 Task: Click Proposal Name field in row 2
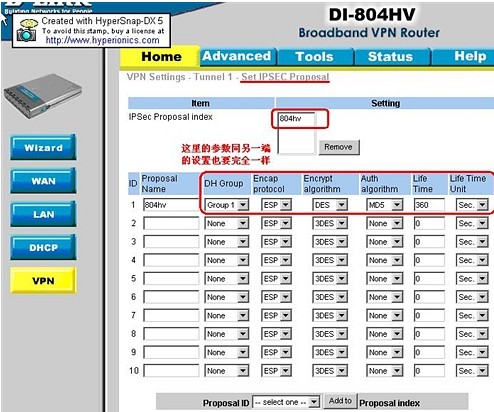click(x=171, y=223)
